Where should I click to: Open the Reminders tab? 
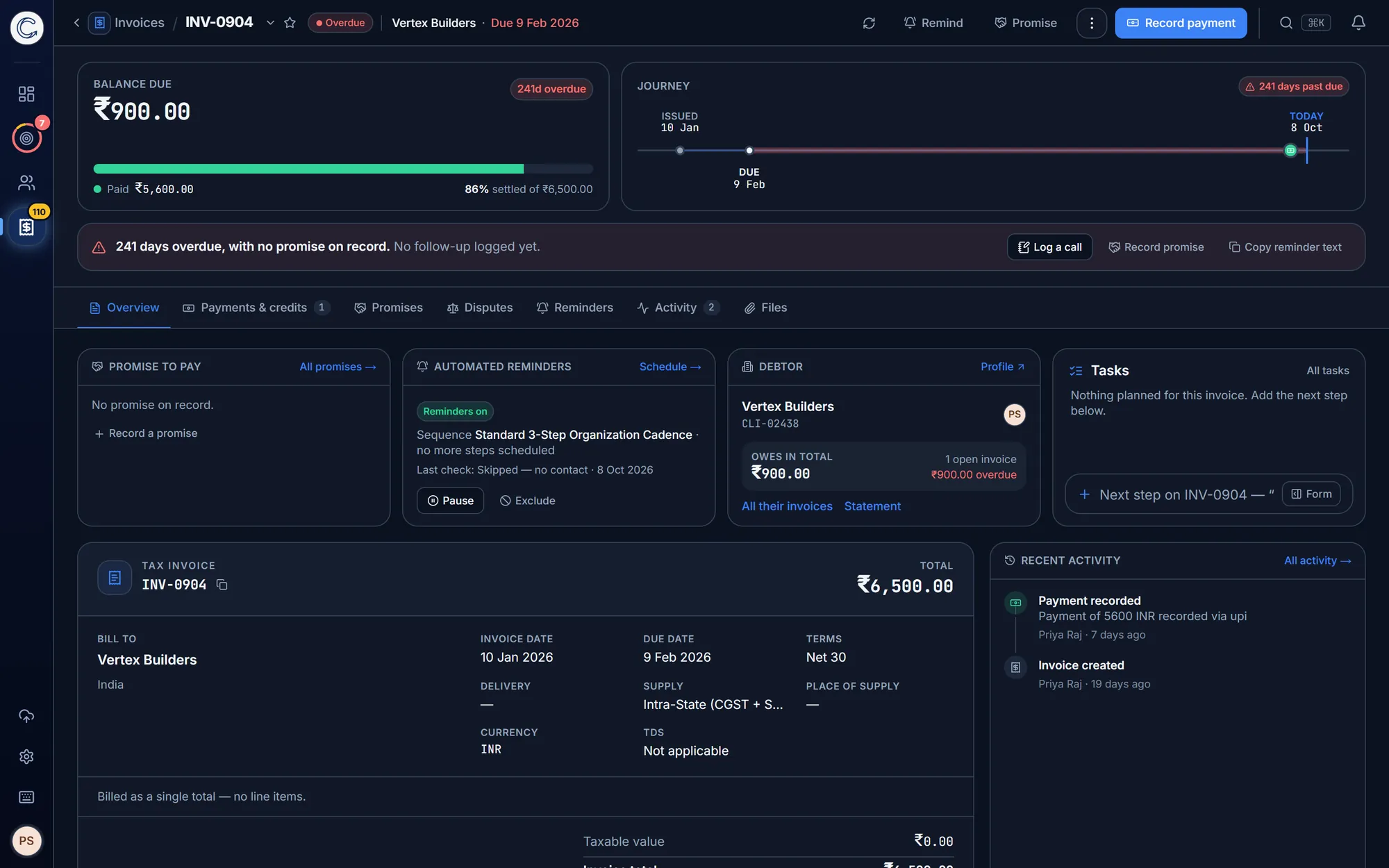click(575, 308)
